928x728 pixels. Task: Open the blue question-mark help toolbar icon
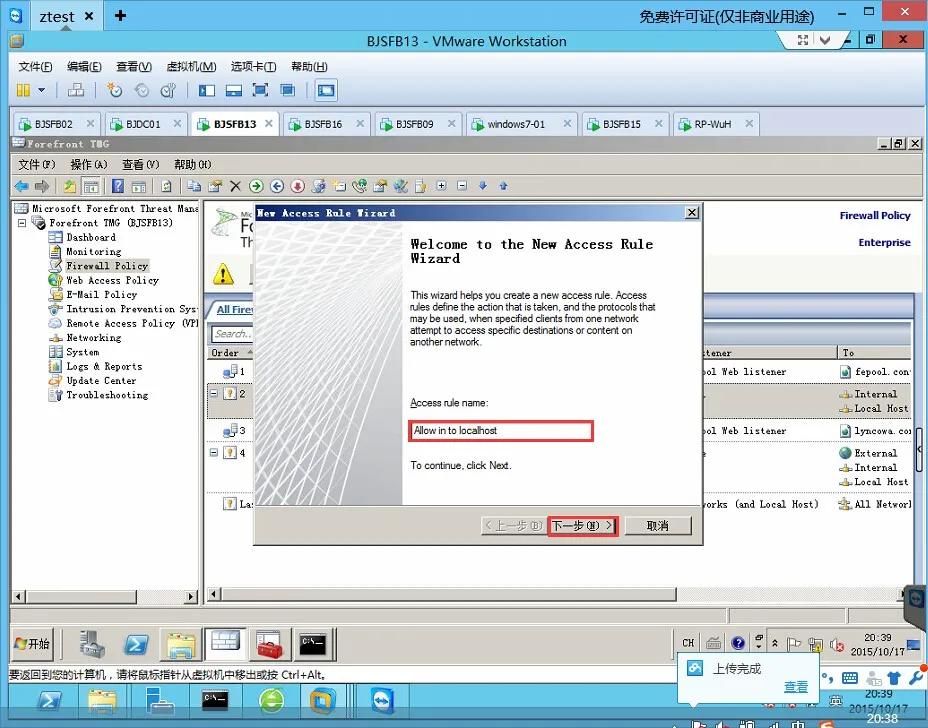118,186
